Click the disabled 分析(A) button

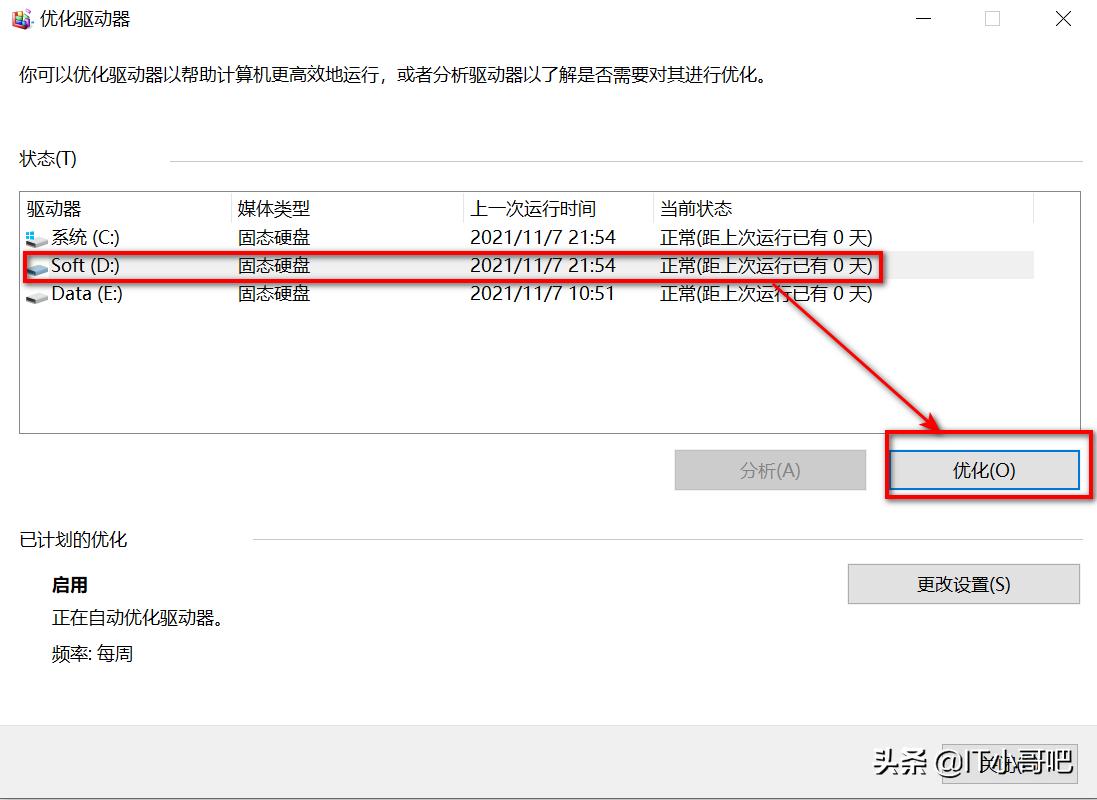click(x=770, y=469)
